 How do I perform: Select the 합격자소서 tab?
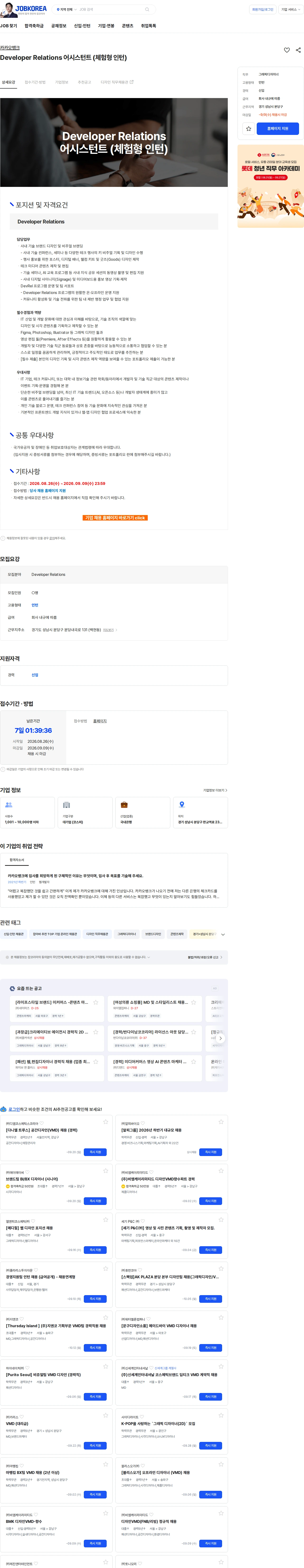(17, 860)
